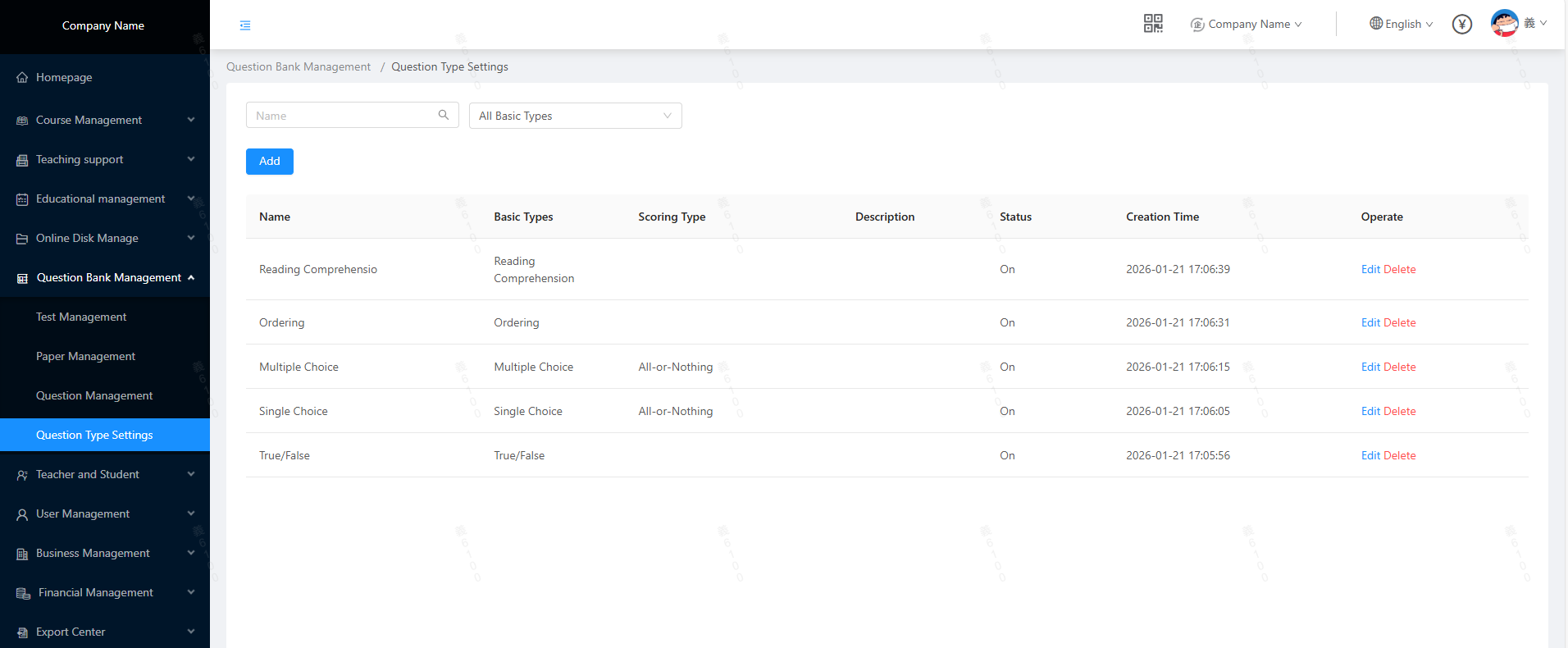Open the QR code icon
Image resolution: width=1568 pixels, height=648 pixels.
click(x=1153, y=24)
